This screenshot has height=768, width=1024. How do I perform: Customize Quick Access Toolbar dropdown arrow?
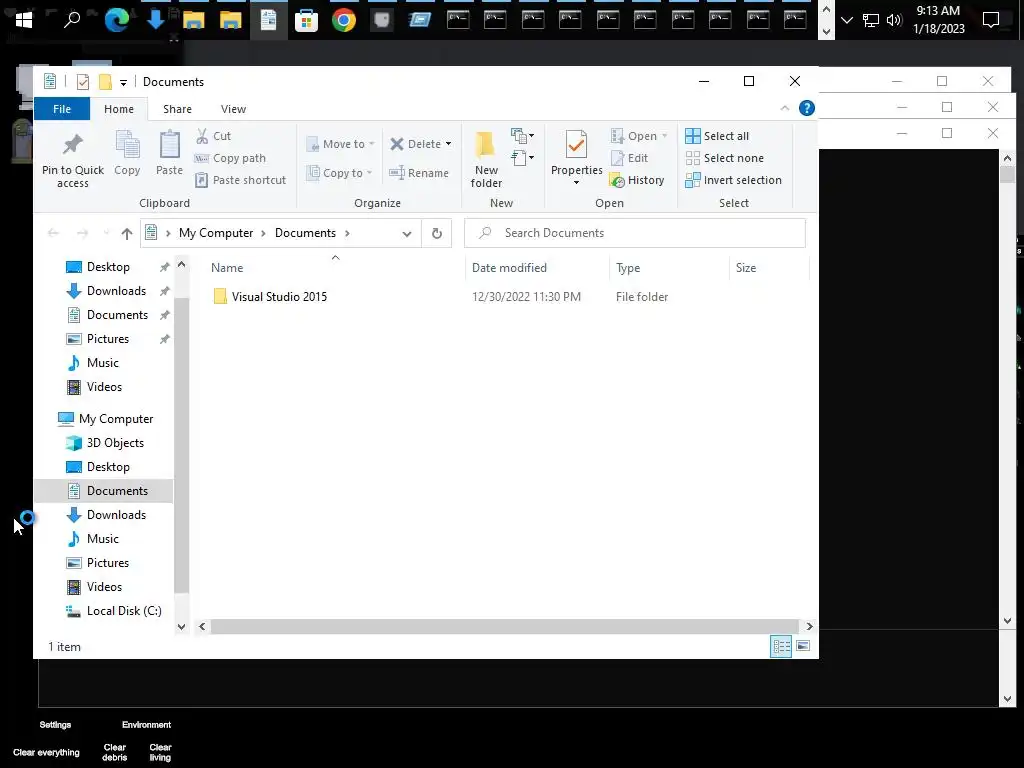[x=123, y=82]
